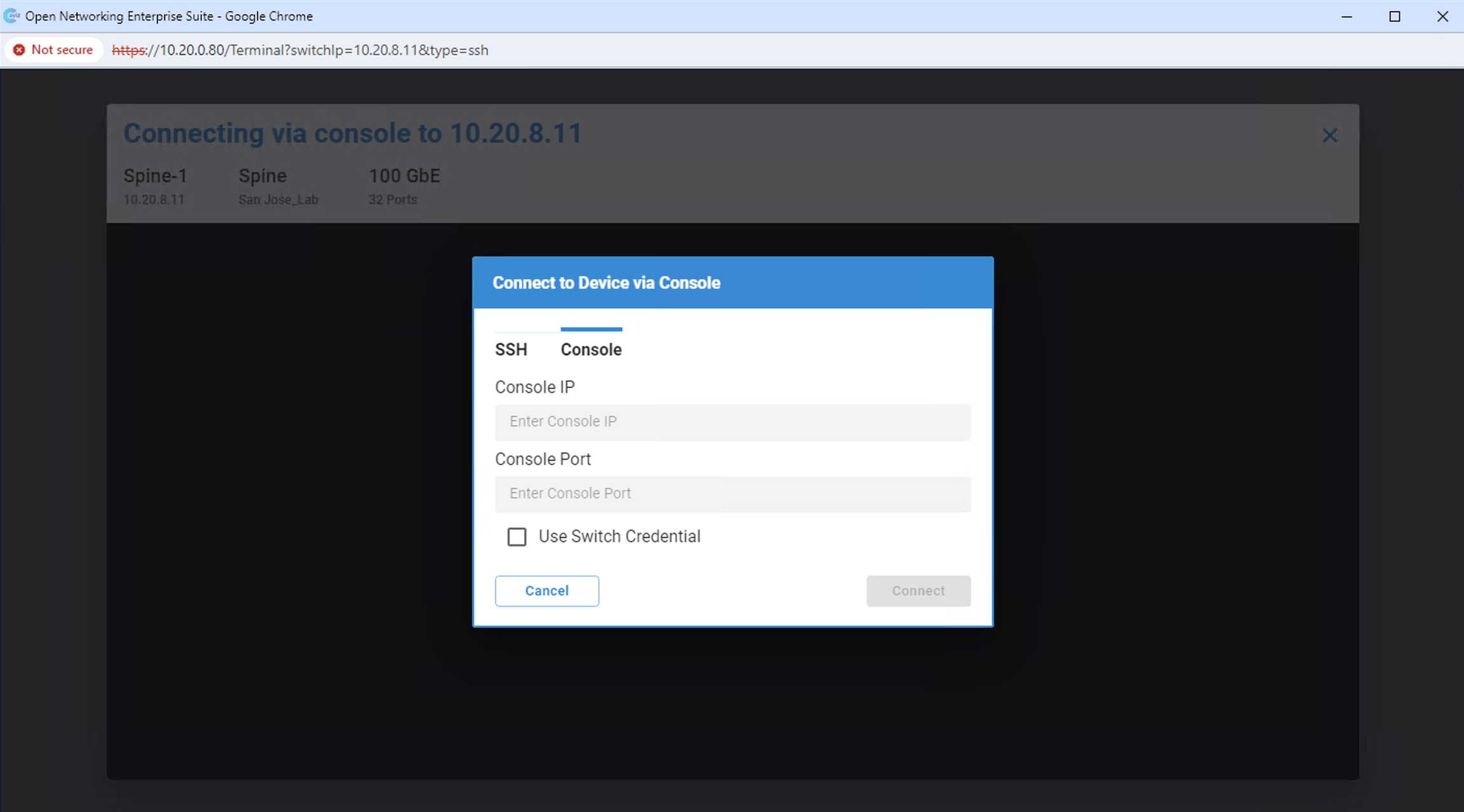Screen dimensions: 1464x812
Task: Select the Console tab
Action: coord(591,349)
